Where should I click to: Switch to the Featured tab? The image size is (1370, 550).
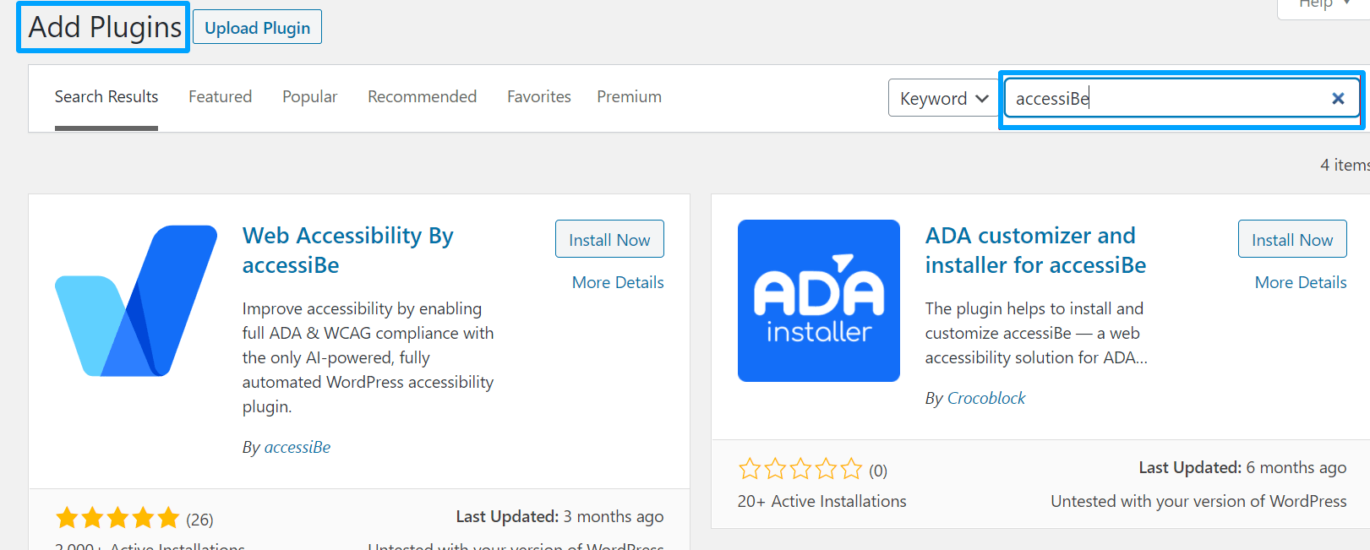(220, 97)
